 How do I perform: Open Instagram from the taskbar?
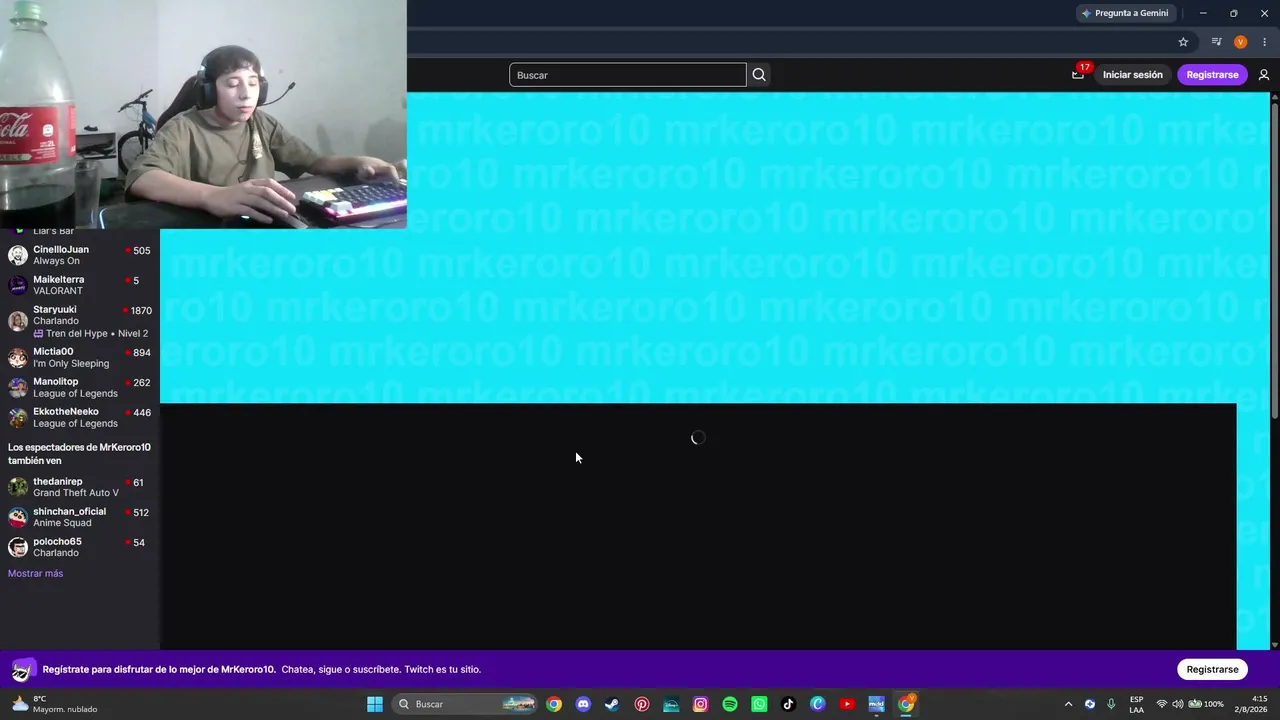point(700,704)
